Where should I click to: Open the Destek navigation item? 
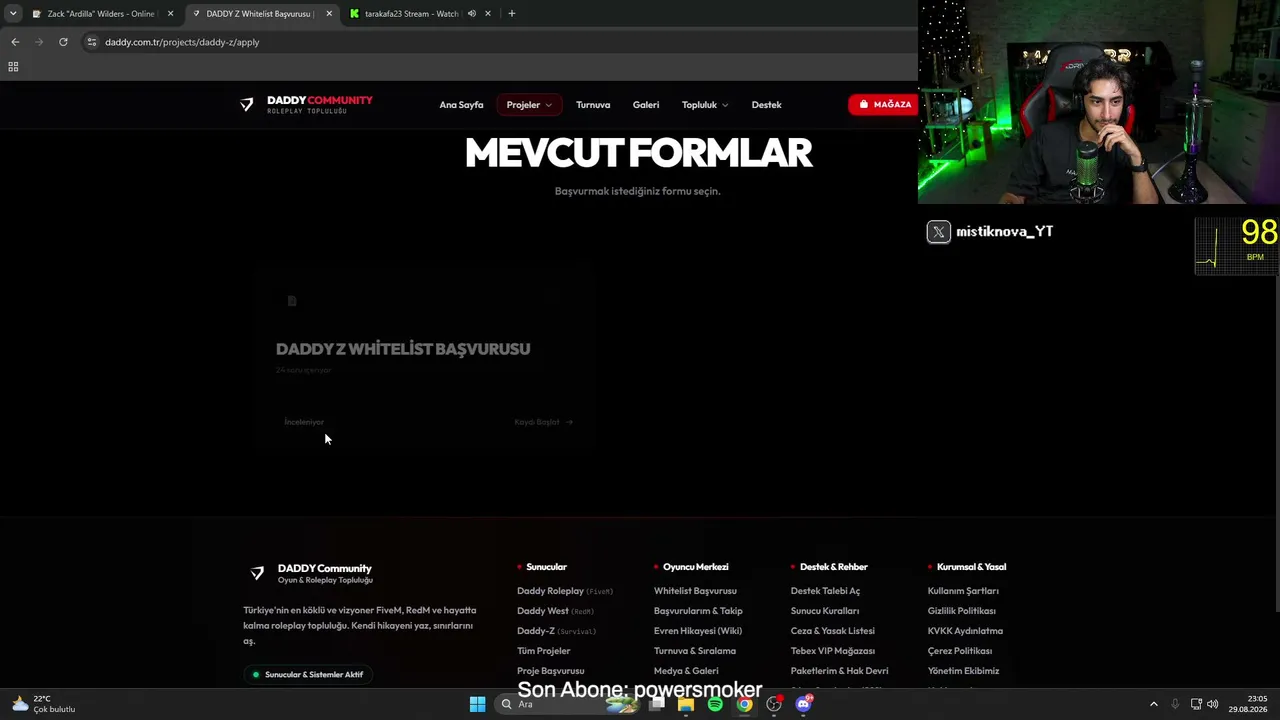coord(767,105)
